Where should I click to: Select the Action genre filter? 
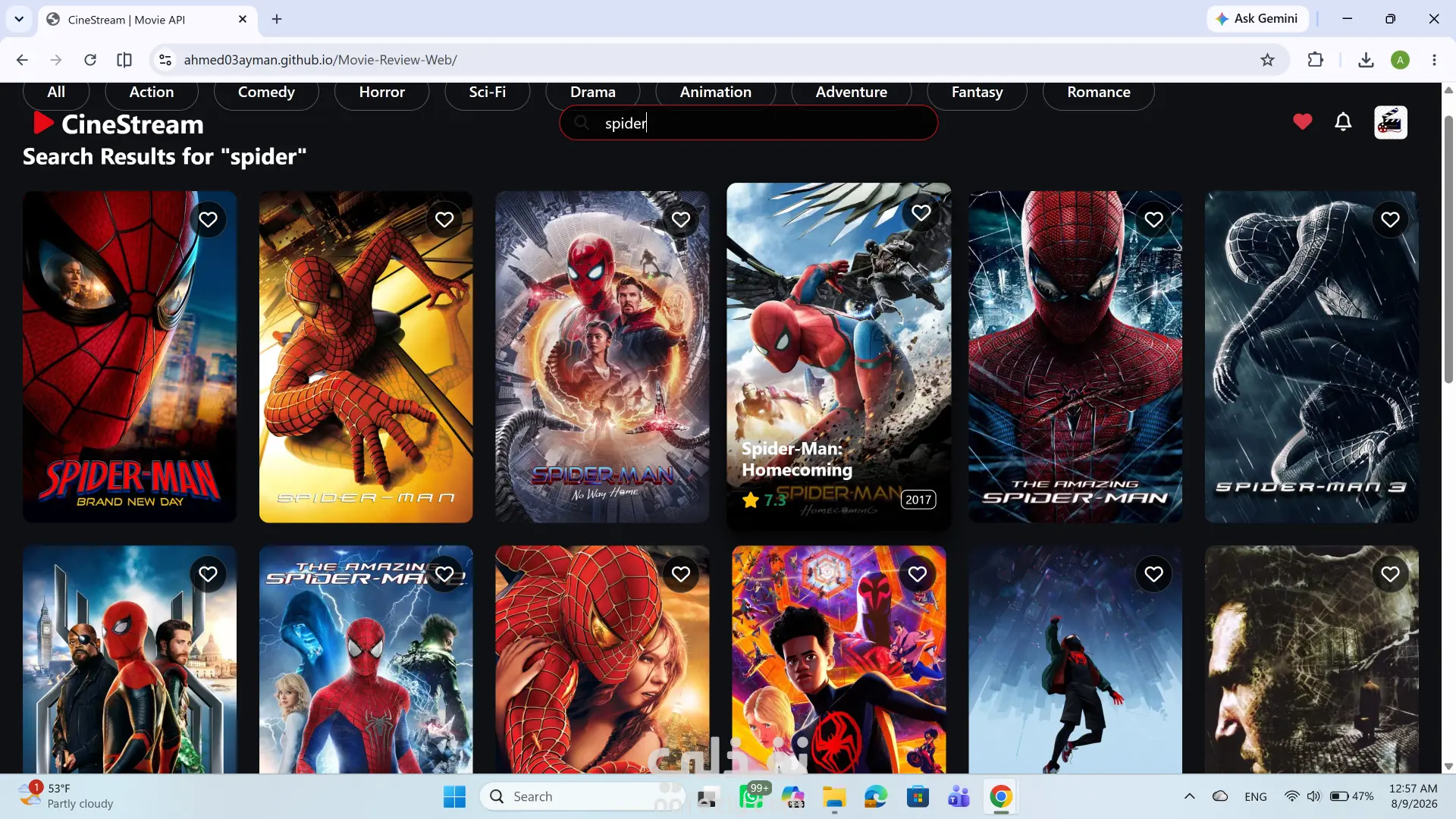[152, 93]
